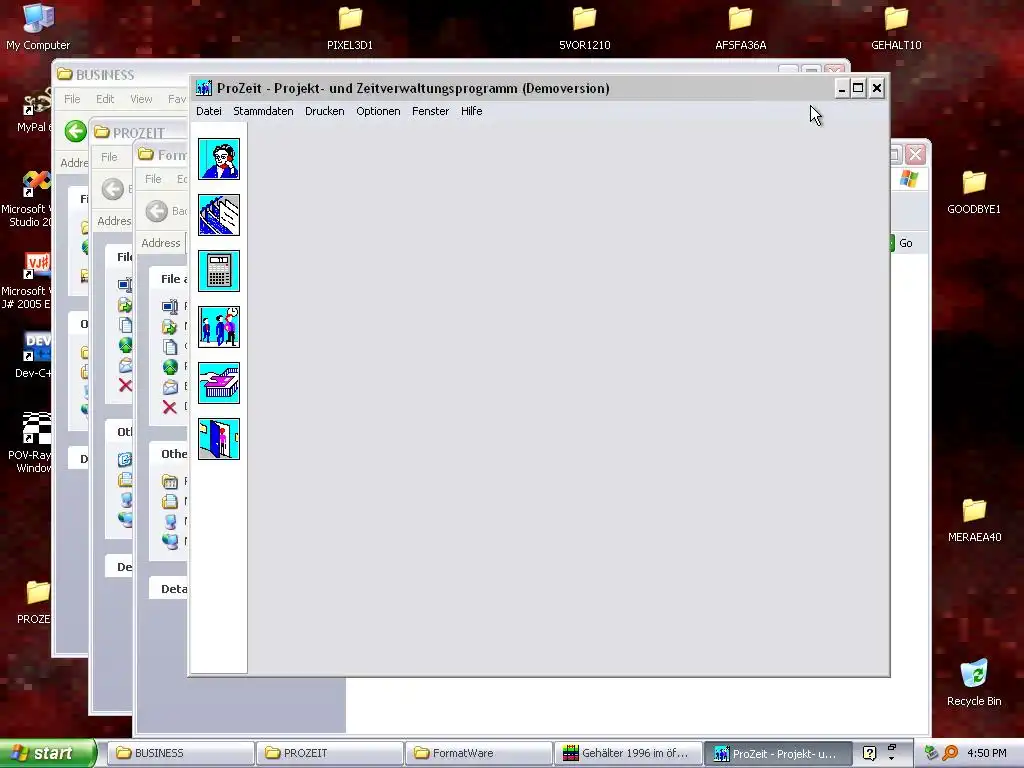Viewport: 1024px width, 768px height.
Task: Select the PROZEIT folder icon on desktop
Action: pos(34,602)
